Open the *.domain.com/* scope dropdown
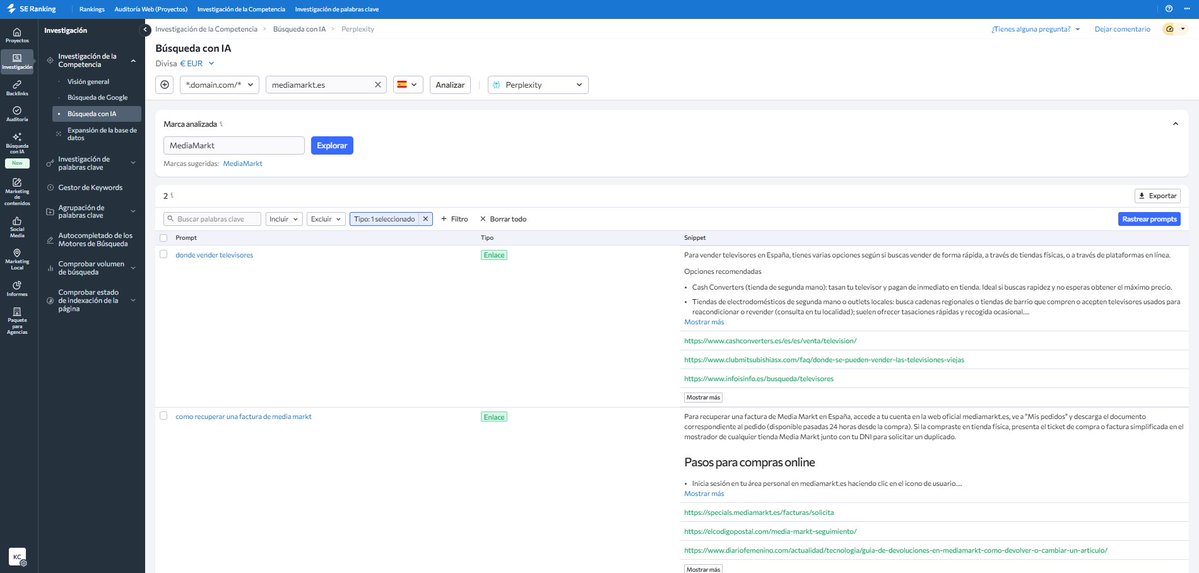The image size is (1199, 573). click(x=219, y=85)
